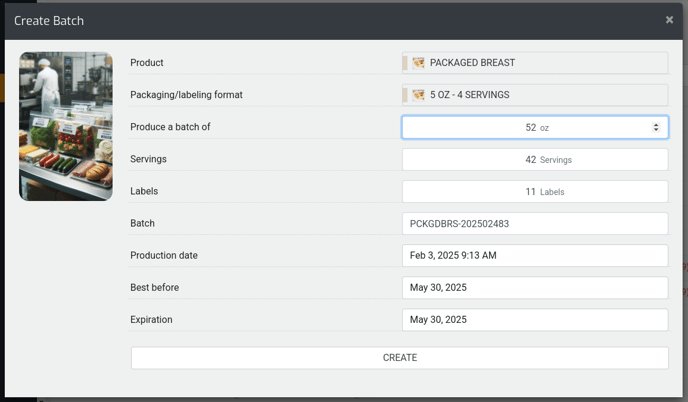
Task: Close the Create Batch dialog
Action: pyautogui.click(x=669, y=20)
